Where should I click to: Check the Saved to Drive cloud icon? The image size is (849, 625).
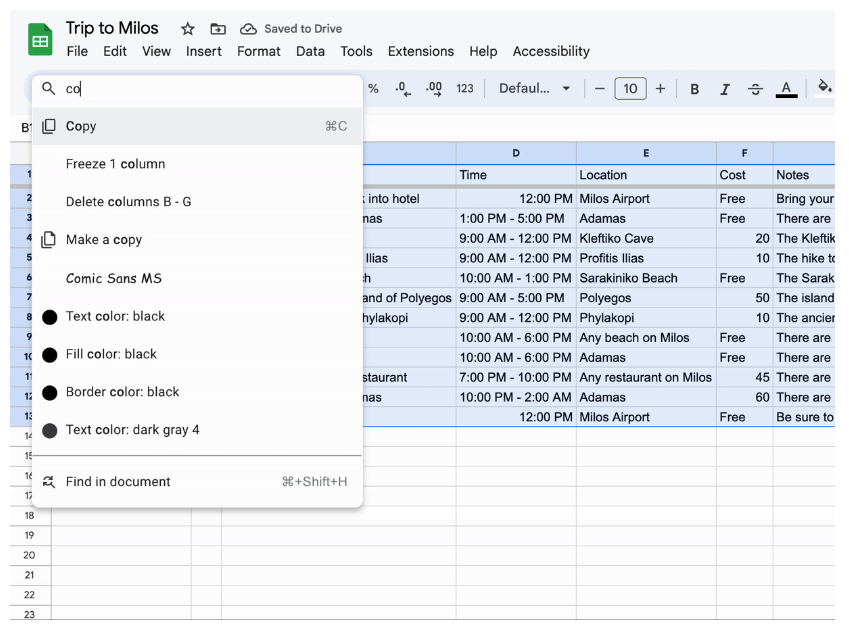[x=248, y=29]
